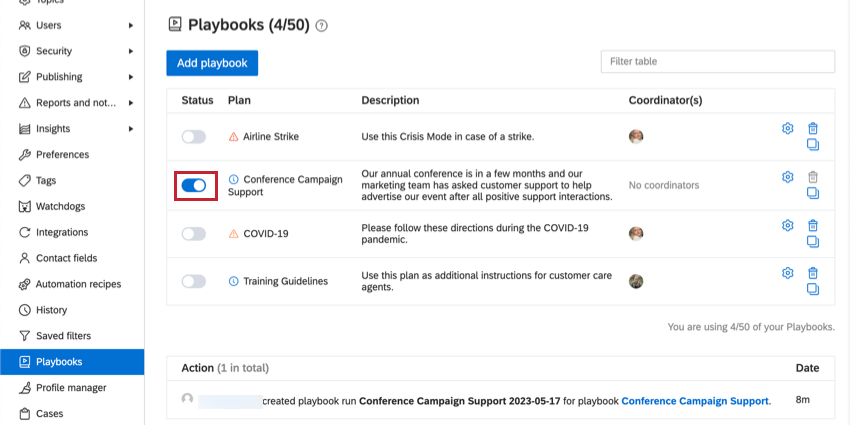The height and width of the screenshot is (425, 850).
Task: Focus the Filter table input field
Action: coord(718,62)
